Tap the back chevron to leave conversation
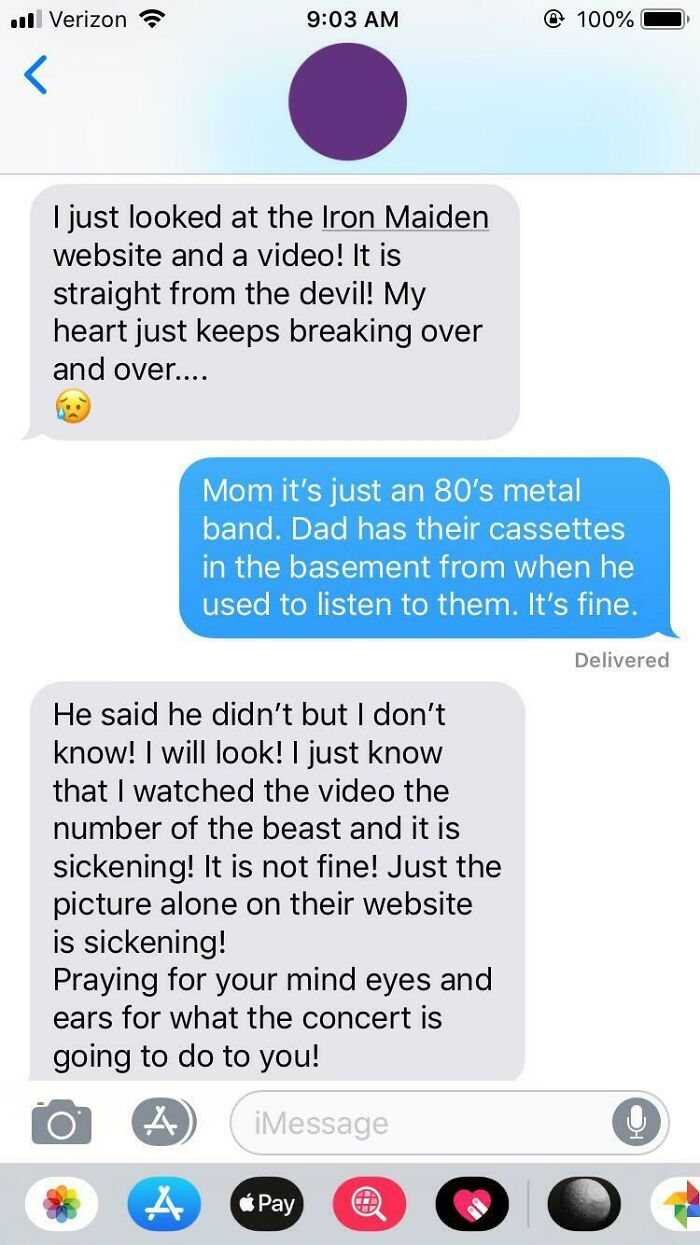The image size is (700, 1245). 35,75
